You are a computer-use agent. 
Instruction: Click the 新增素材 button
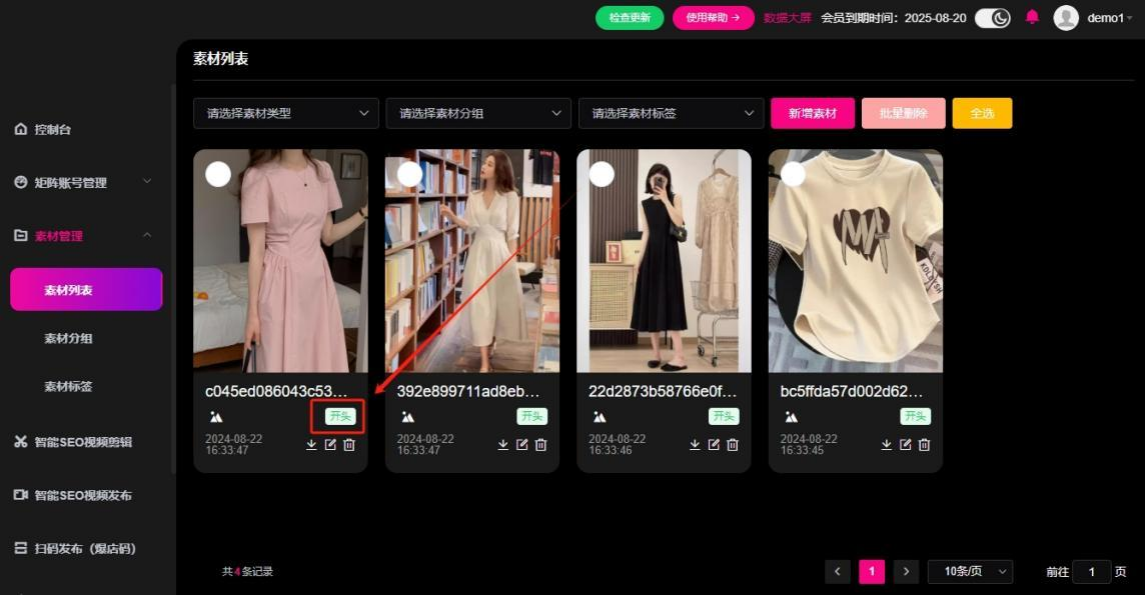(812, 113)
